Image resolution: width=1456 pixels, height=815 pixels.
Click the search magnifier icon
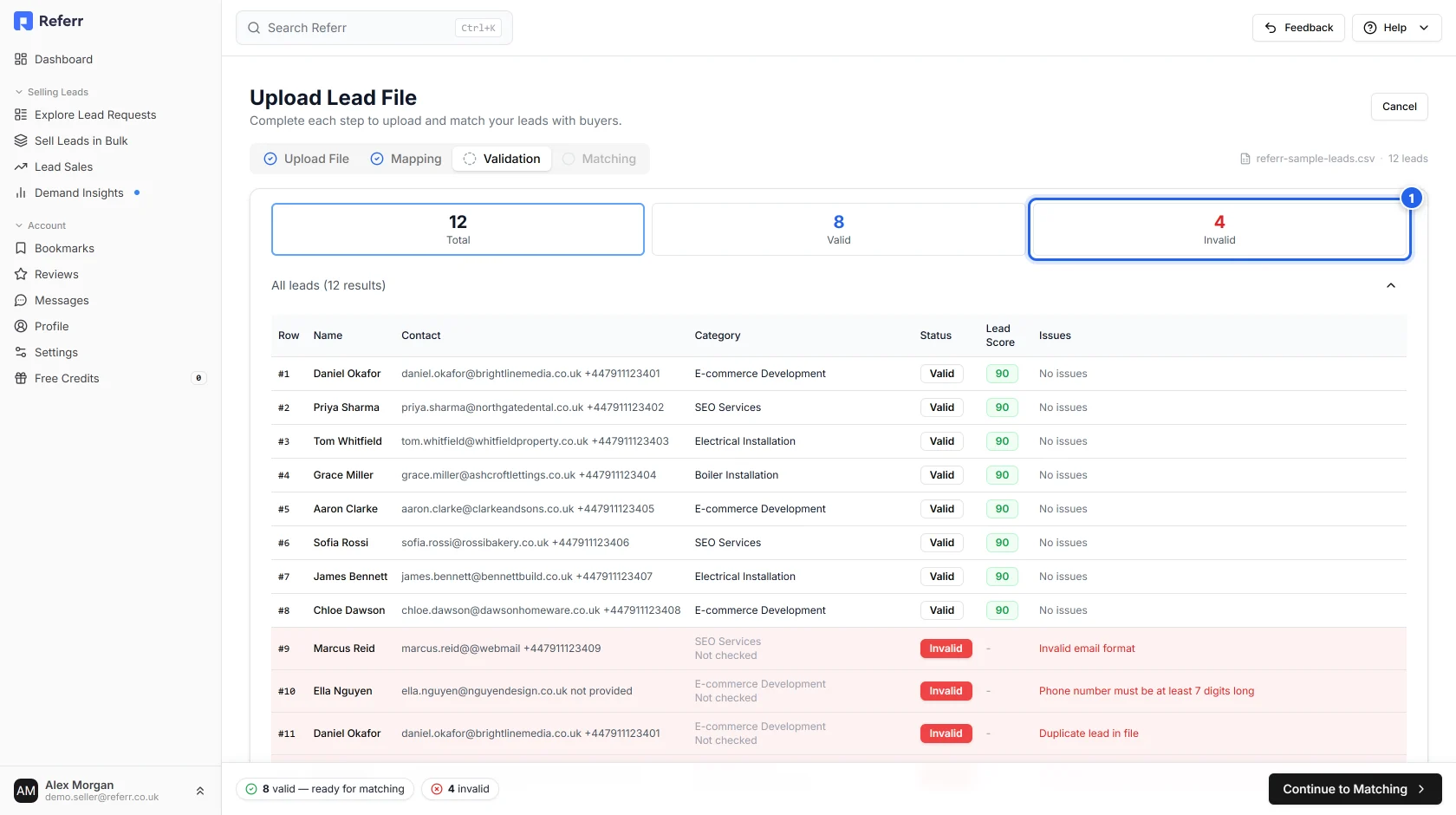point(254,28)
